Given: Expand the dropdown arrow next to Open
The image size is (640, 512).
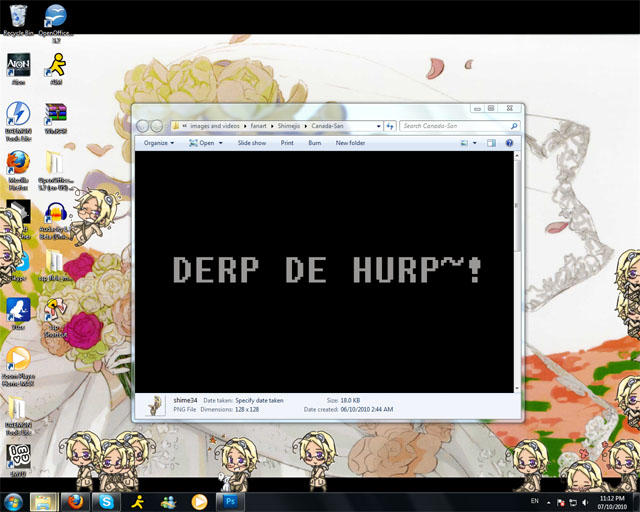Looking at the screenshot, I should (x=221, y=143).
